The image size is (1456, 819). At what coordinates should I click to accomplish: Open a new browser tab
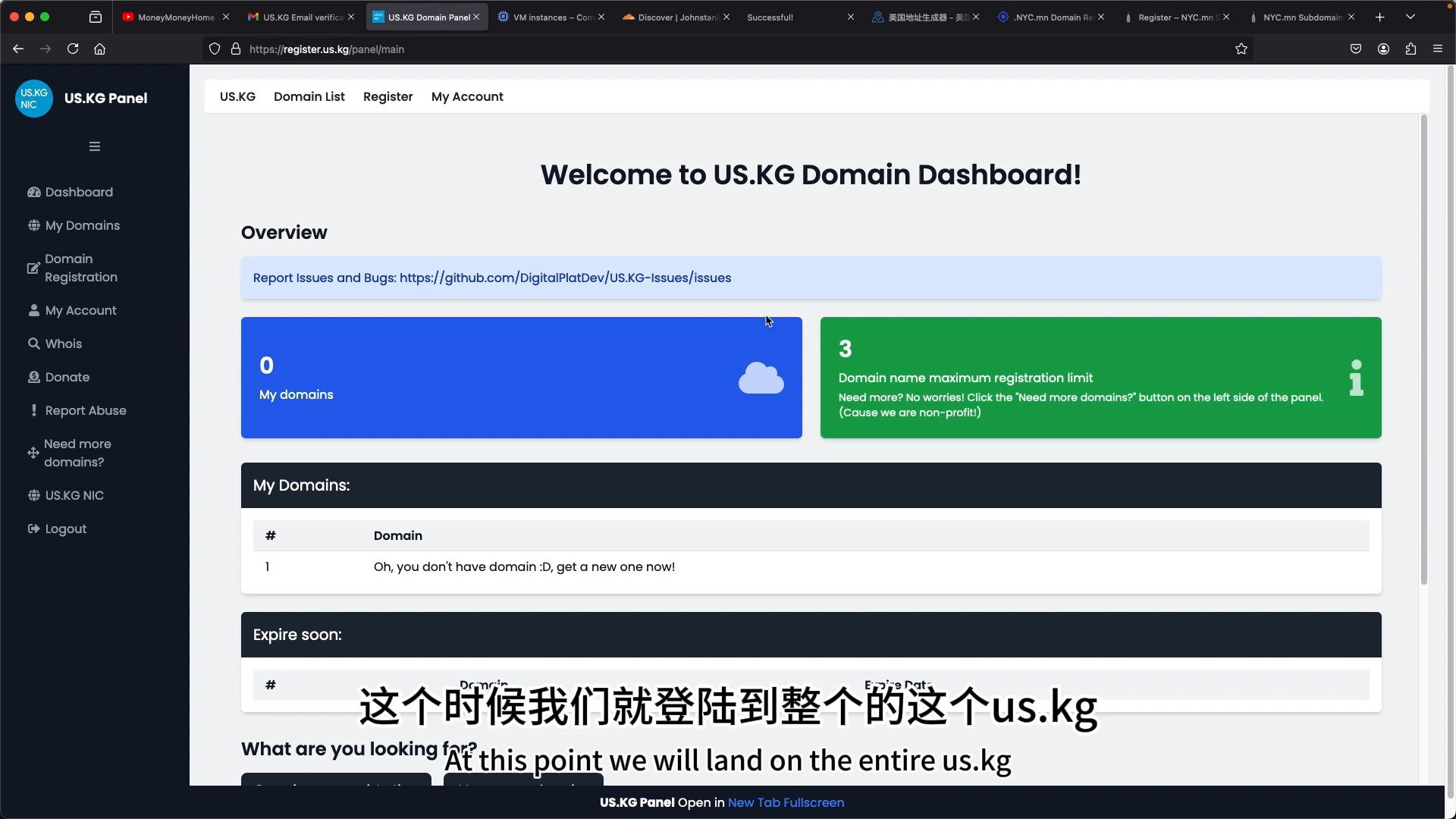tap(1380, 17)
